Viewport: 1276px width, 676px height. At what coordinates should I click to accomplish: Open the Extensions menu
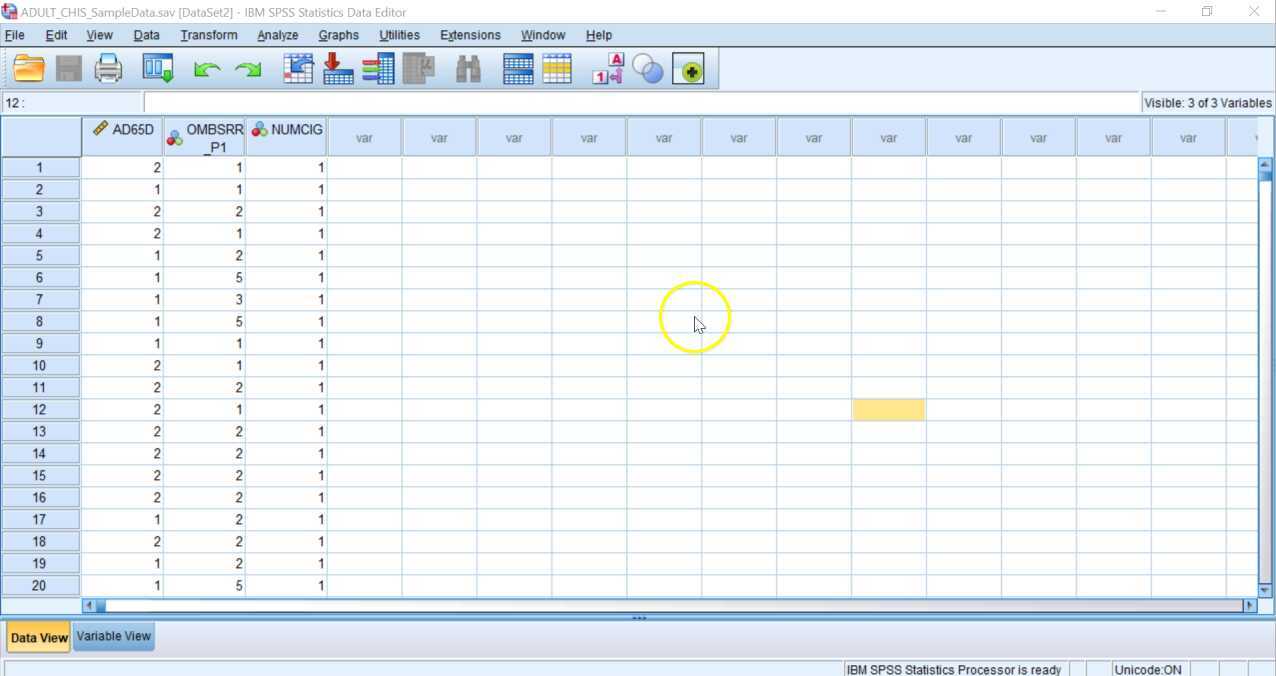coord(470,35)
